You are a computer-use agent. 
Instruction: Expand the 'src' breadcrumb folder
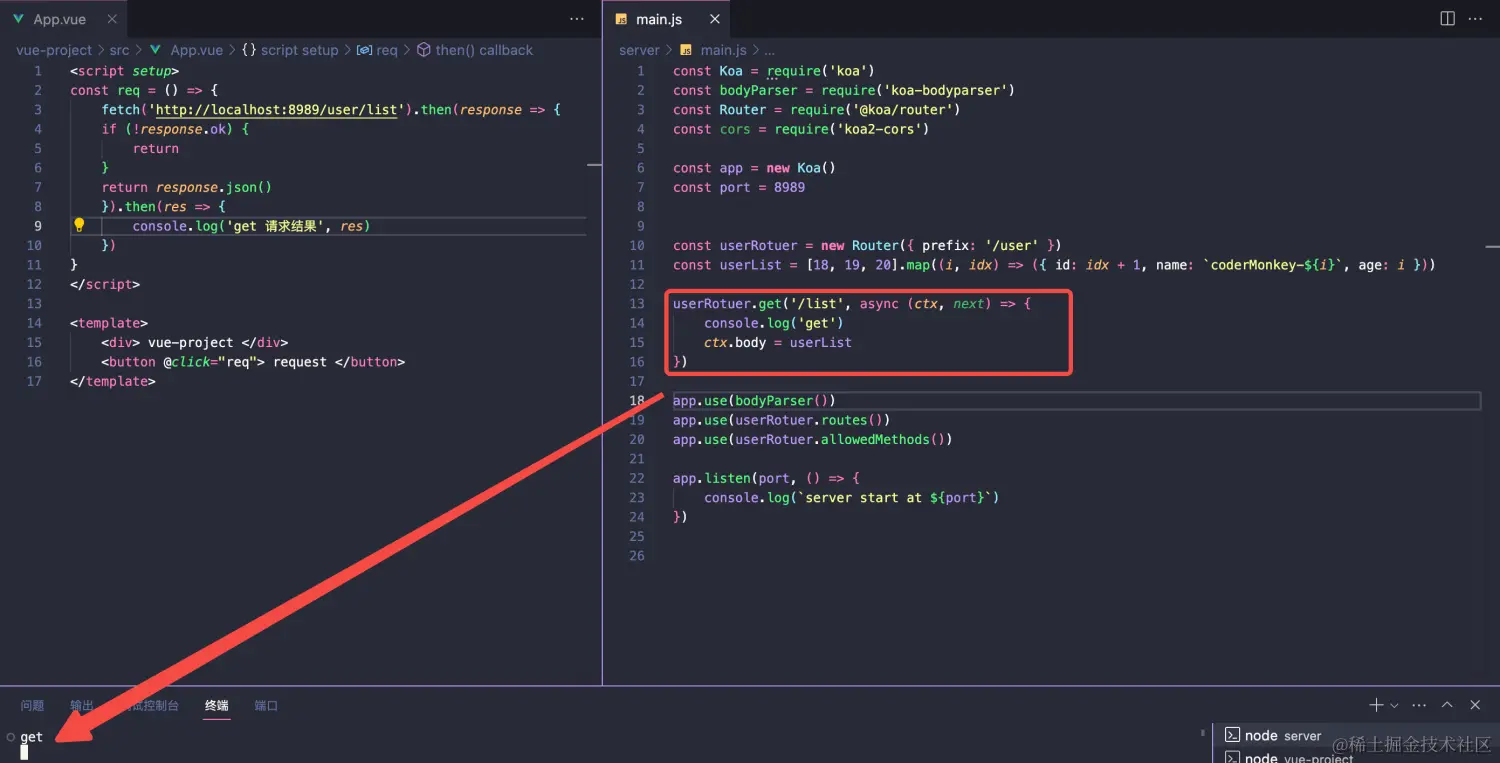(120, 50)
